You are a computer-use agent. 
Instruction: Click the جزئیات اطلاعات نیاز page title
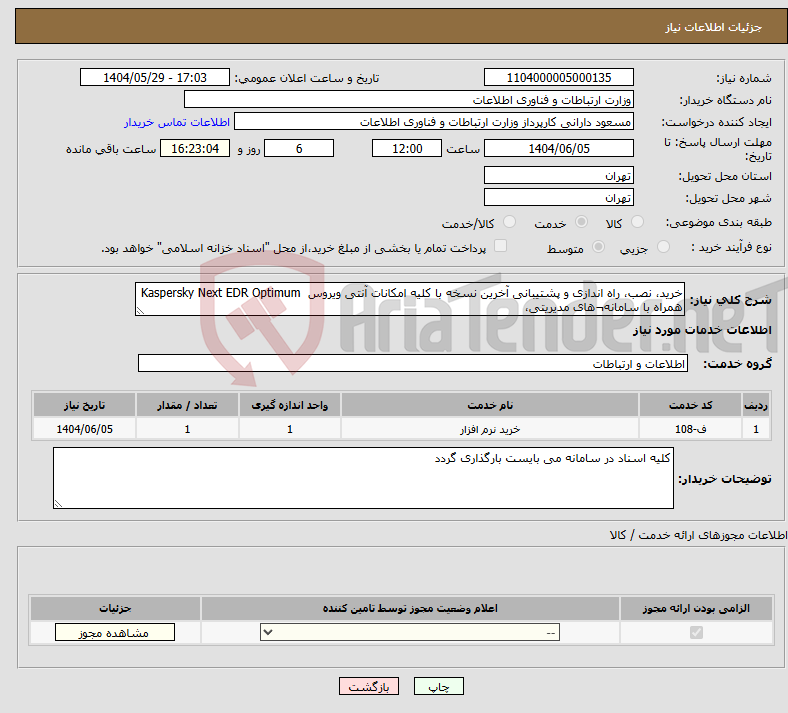tap(714, 27)
